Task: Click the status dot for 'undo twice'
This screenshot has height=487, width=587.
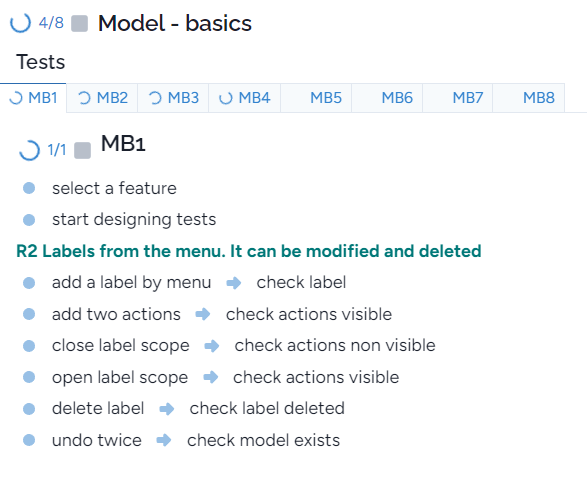Action: point(29,440)
